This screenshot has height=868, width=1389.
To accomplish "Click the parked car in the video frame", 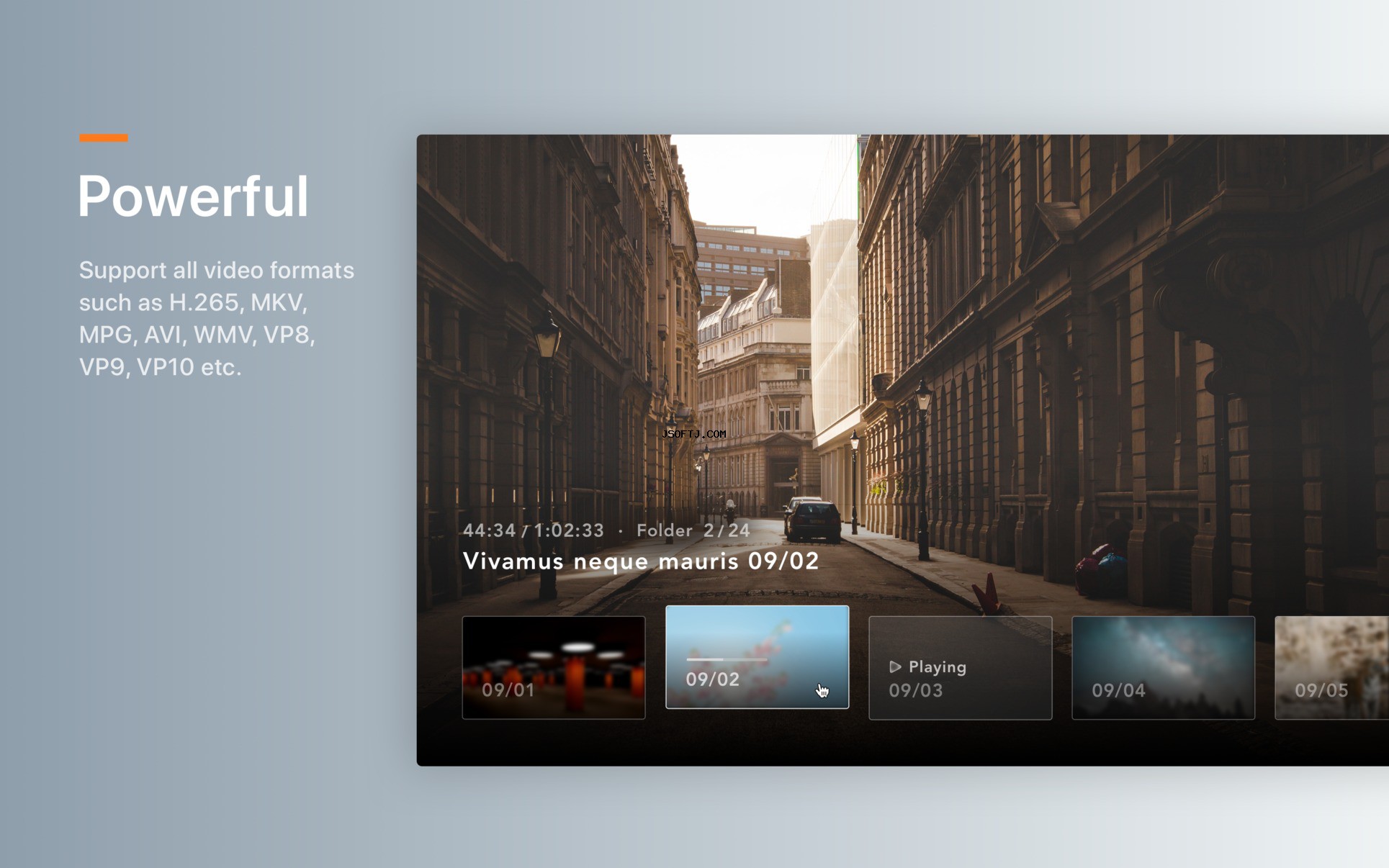I will coord(812,520).
